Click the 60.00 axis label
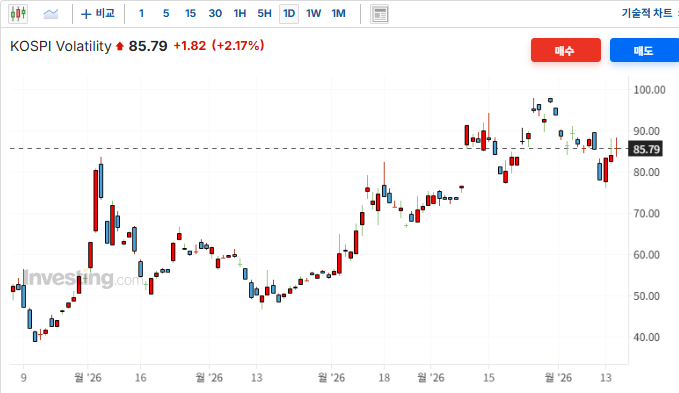 (646, 255)
